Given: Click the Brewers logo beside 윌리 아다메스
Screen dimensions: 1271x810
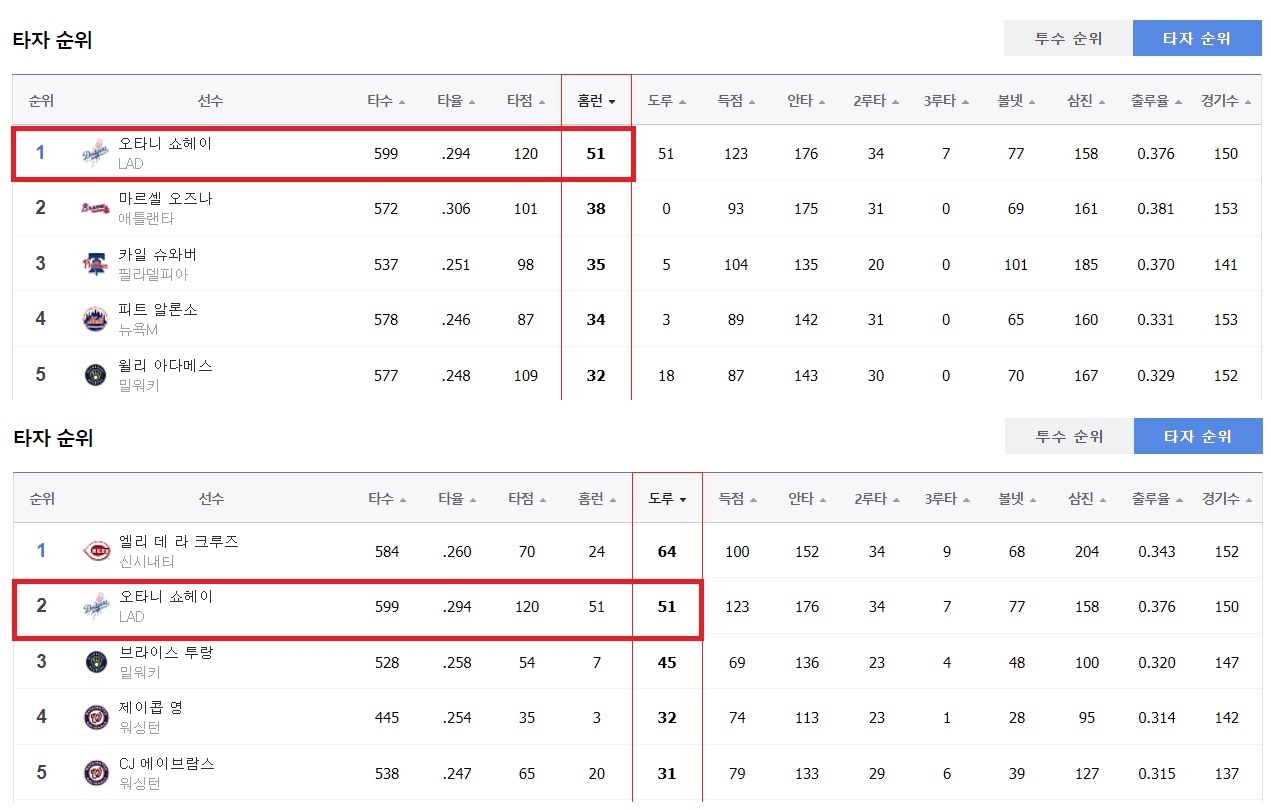Looking at the screenshot, I should click(x=94, y=376).
